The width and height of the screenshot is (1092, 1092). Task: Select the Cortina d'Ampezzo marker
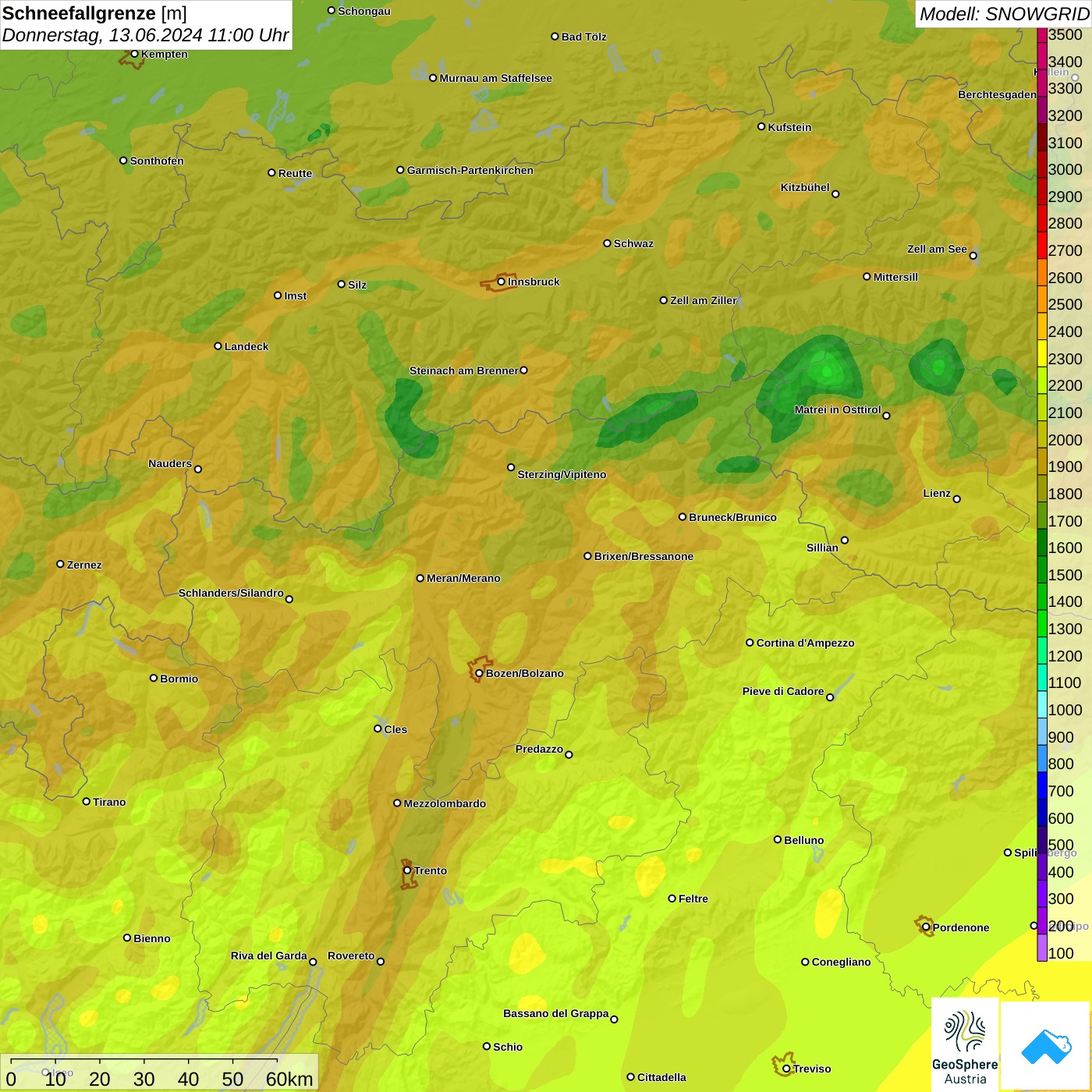tap(750, 643)
